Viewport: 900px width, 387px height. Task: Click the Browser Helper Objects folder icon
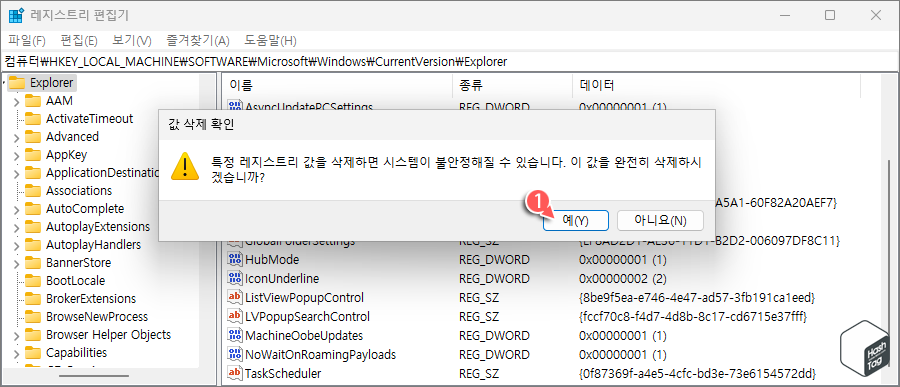pos(33,335)
